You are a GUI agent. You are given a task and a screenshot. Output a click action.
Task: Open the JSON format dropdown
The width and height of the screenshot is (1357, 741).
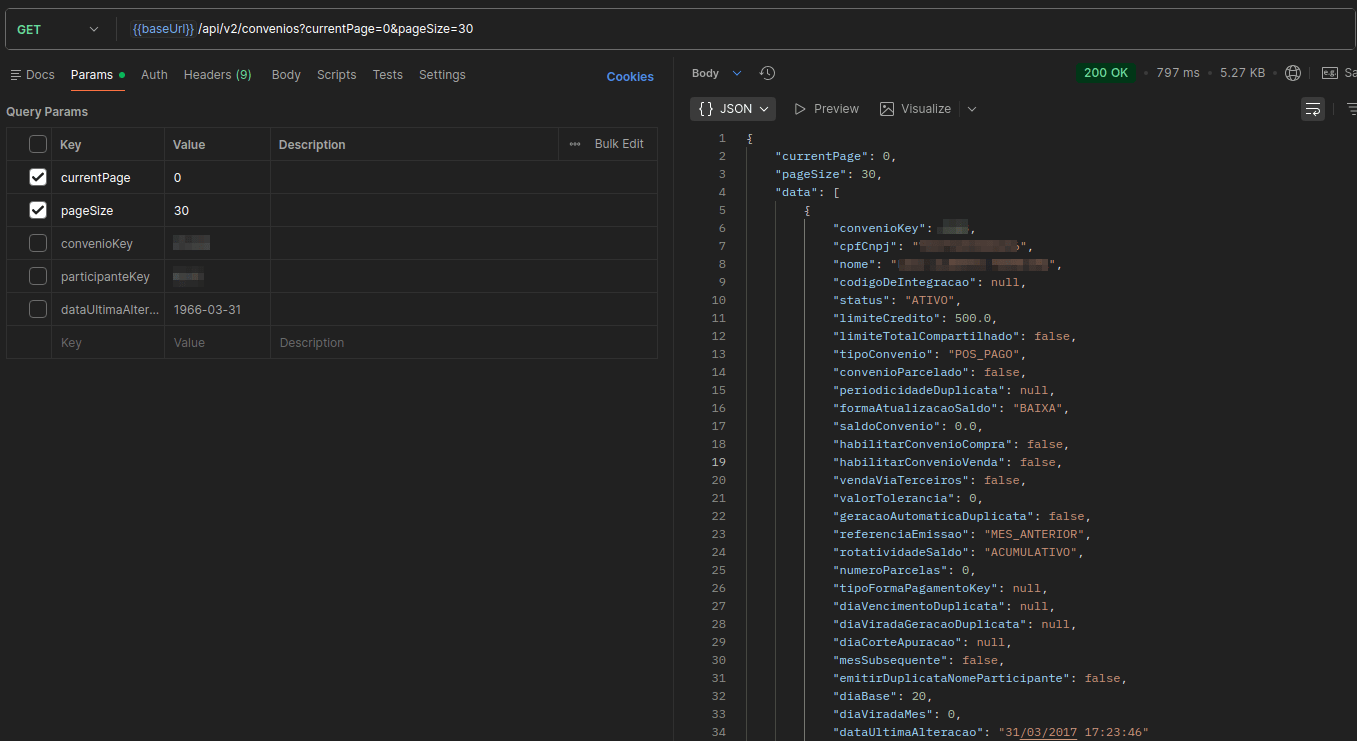coord(733,109)
